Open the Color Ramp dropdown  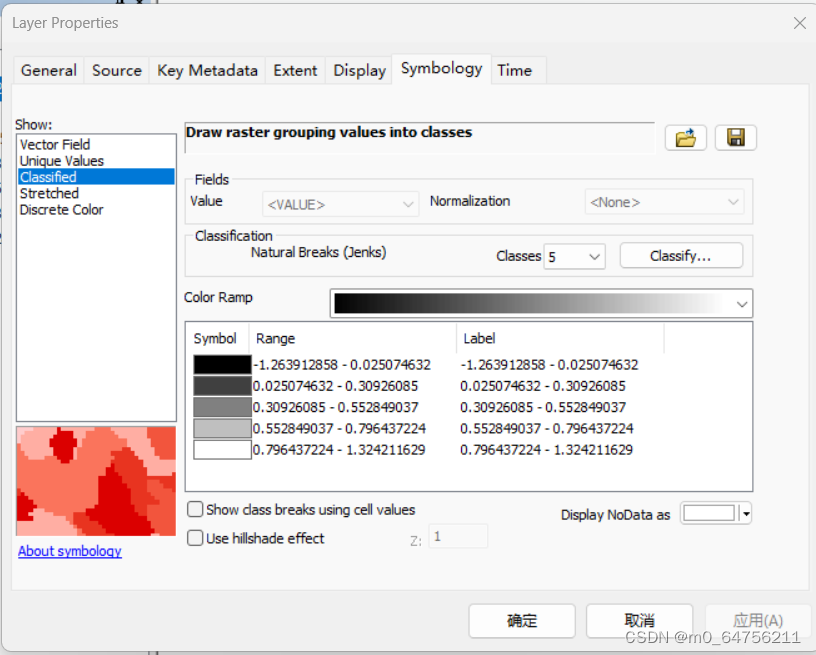(x=741, y=303)
